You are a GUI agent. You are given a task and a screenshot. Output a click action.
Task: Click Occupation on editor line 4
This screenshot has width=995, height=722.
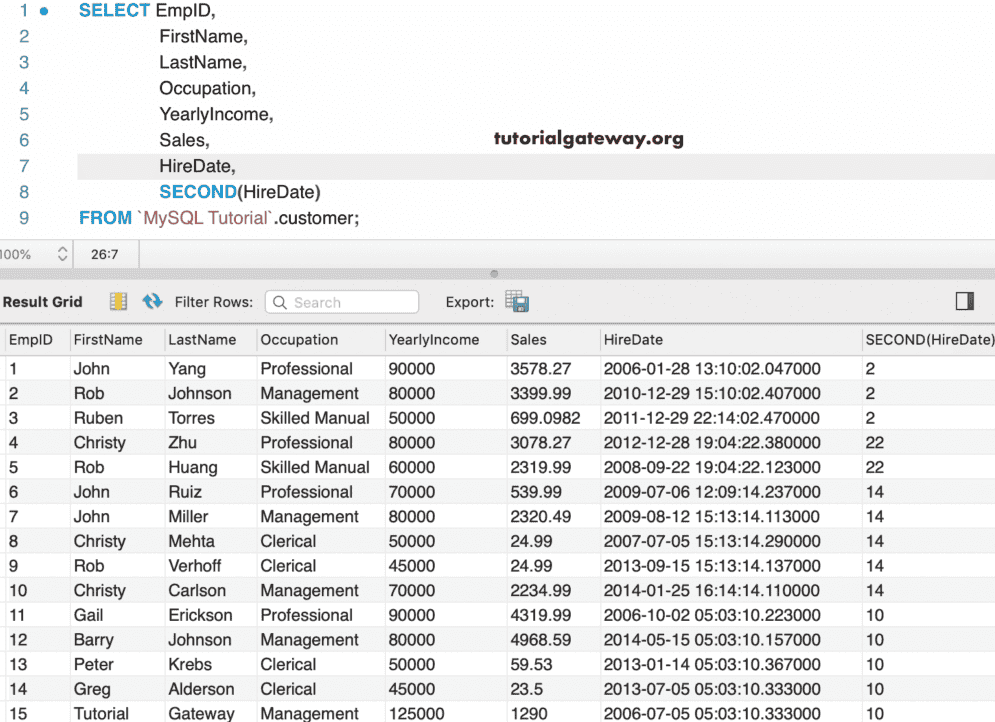point(205,88)
